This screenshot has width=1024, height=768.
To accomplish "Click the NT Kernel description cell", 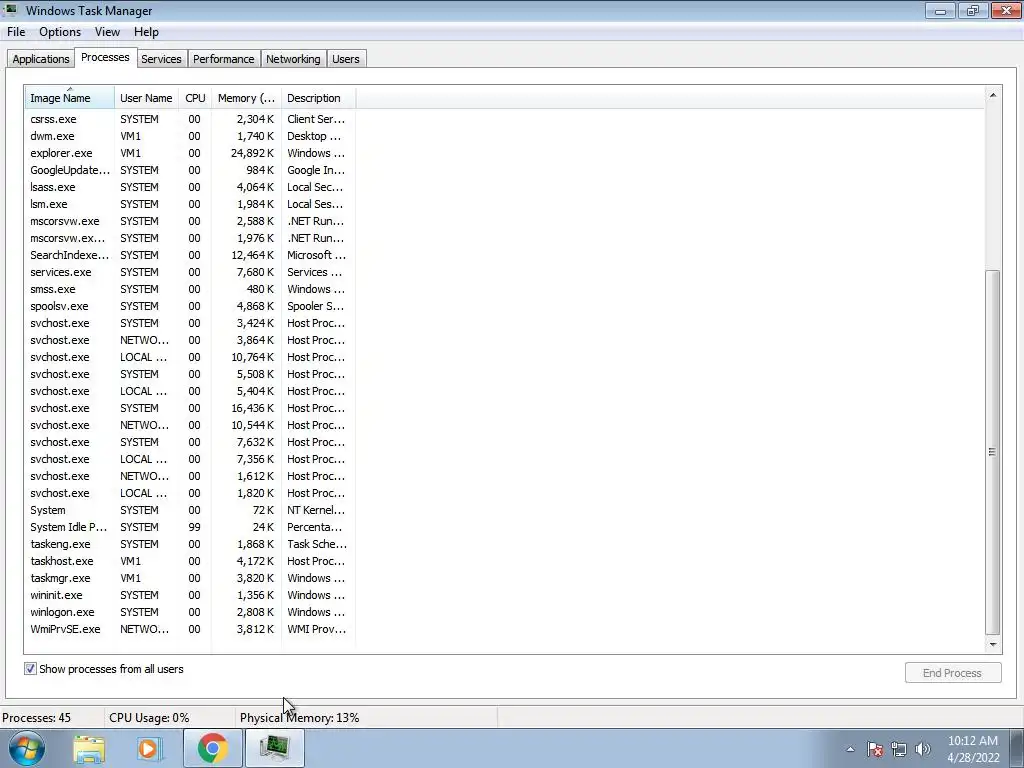I will [316, 510].
